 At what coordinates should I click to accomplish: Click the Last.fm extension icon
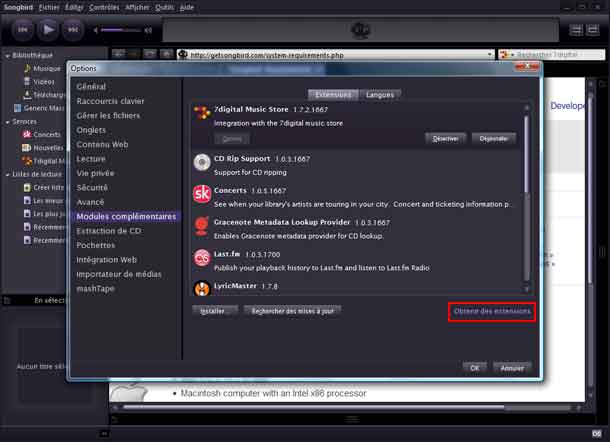(202, 258)
